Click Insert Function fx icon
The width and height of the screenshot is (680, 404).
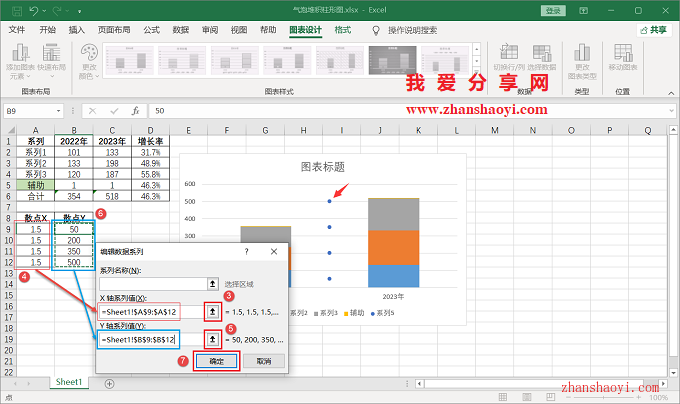tap(135, 111)
